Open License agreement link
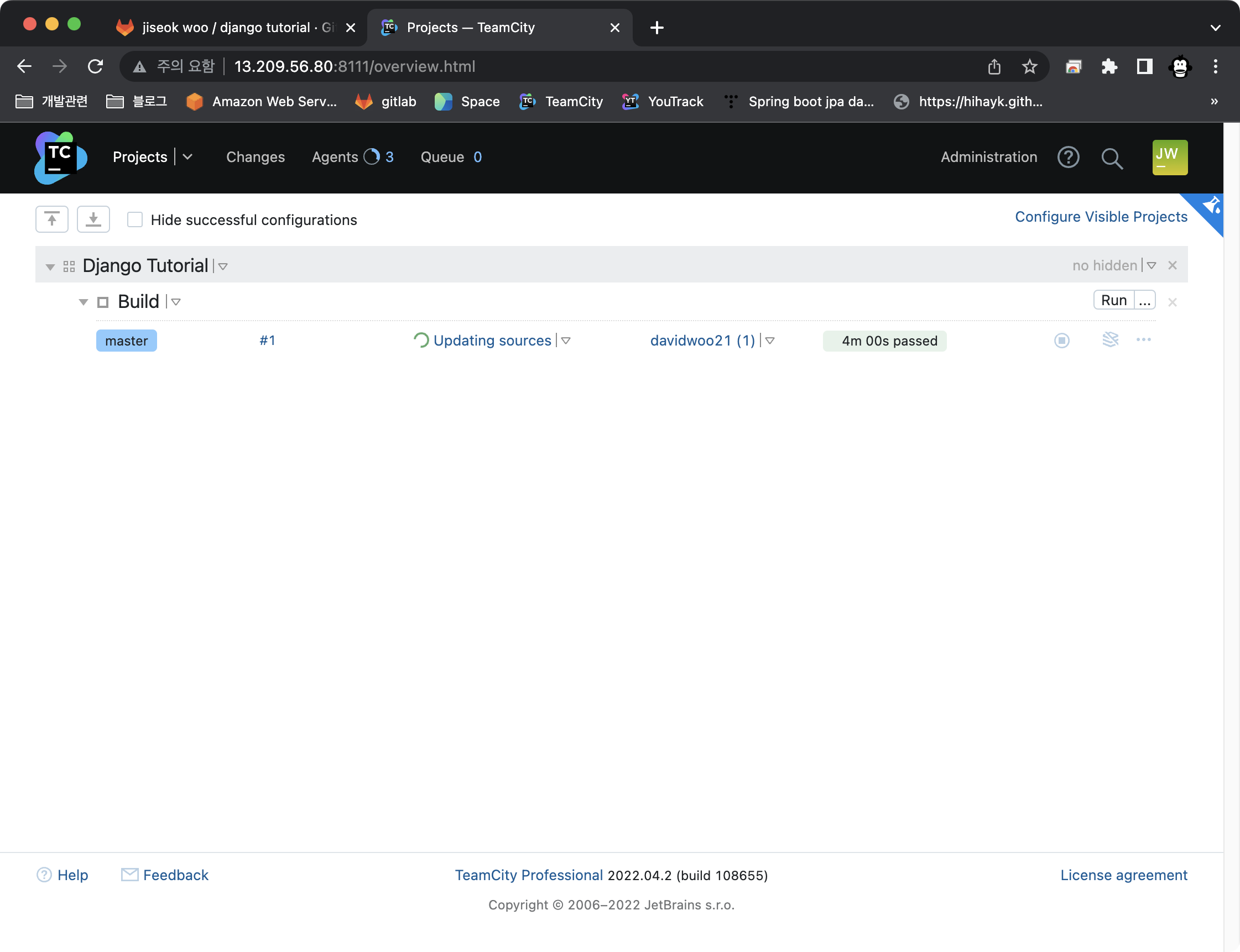The image size is (1240, 952). pyautogui.click(x=1124, y=875)
